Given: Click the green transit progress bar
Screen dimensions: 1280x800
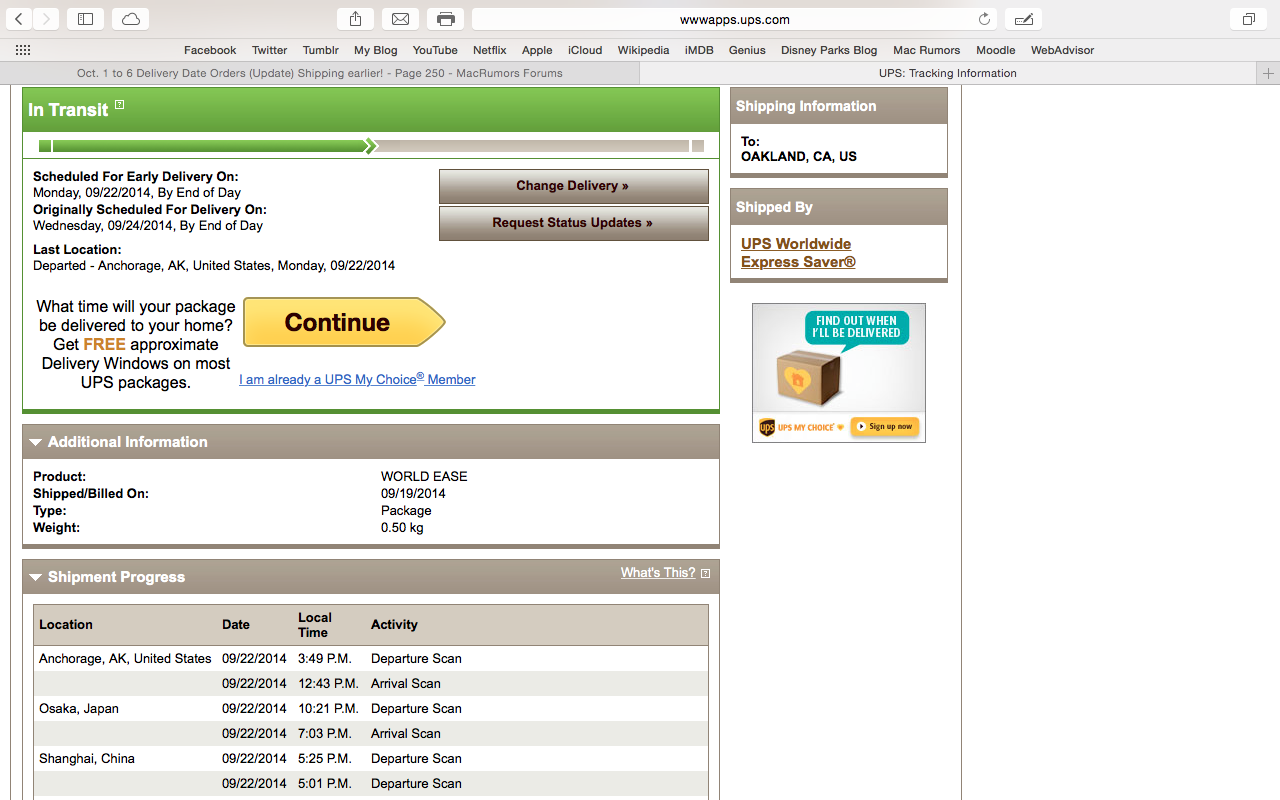Looking at the screenshot, I should pos(371,146).
